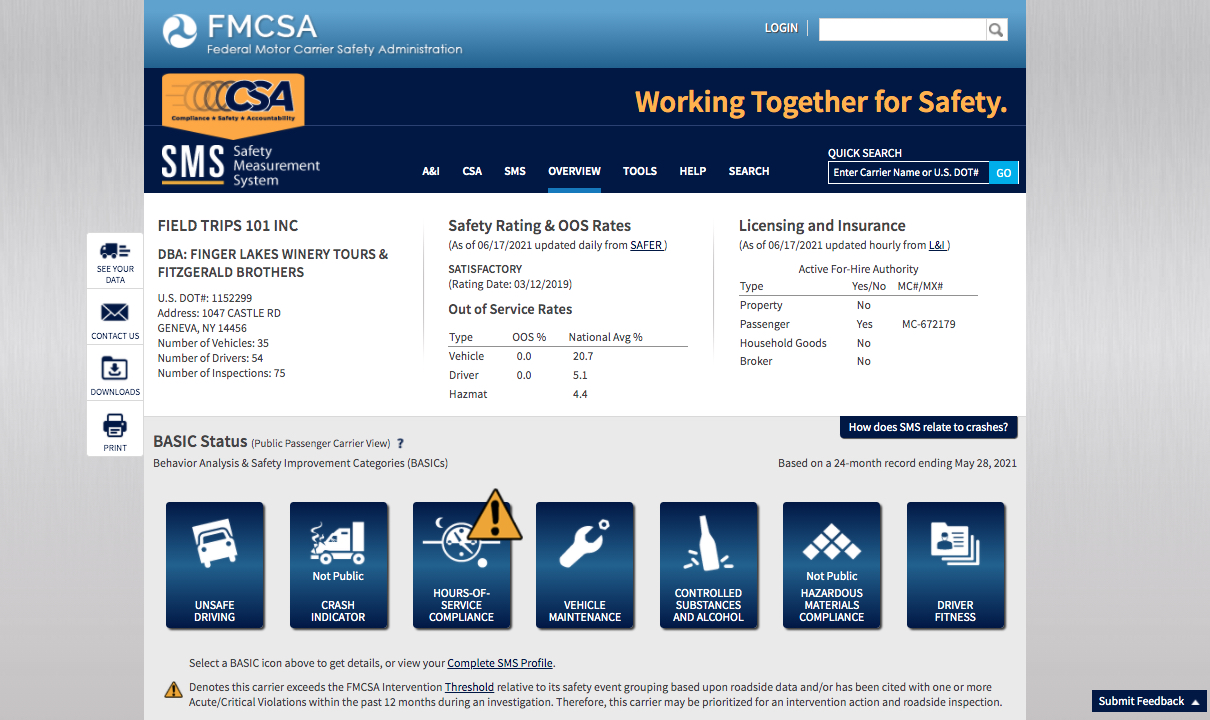Open Crash Indicator BASIC tile

[x=338, y=565]
